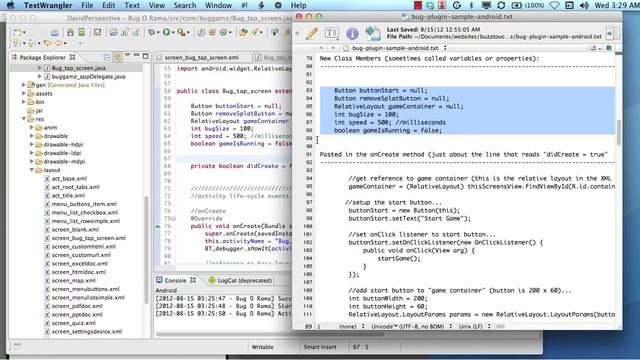640x360 pixels.
Task: Expand the anim folder under res
Action: (32, 127)
